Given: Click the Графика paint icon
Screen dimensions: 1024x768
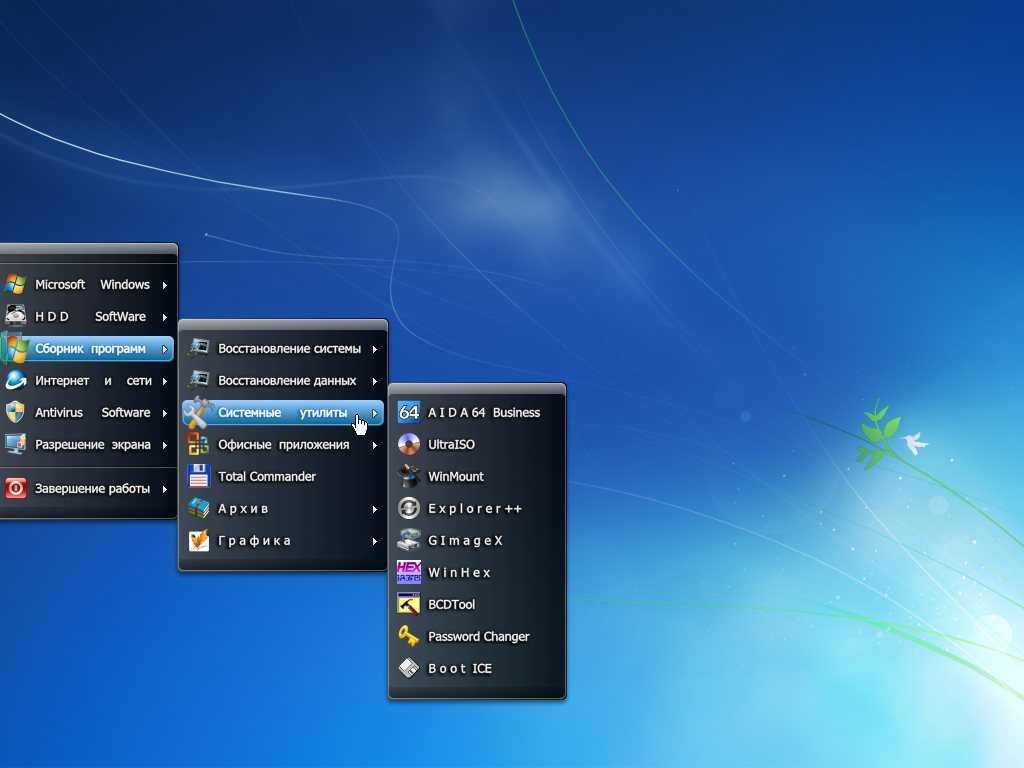Looking at the screenshot, I should pos(199,540).
